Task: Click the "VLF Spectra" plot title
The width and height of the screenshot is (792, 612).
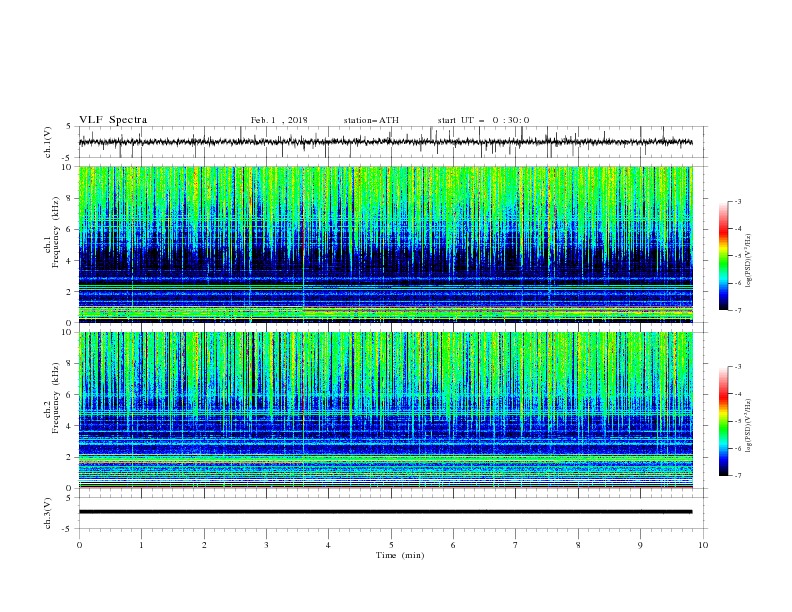Action: [113, 120]
